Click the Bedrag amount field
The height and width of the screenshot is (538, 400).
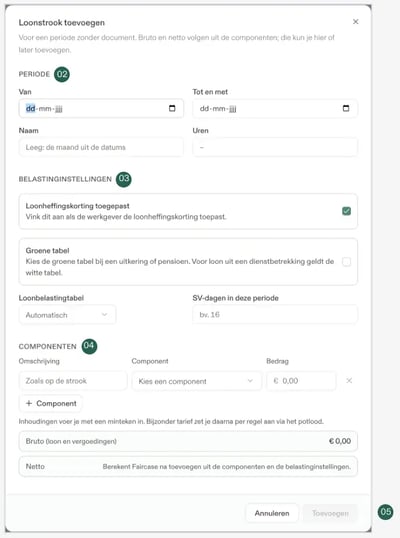pos(301,381)
